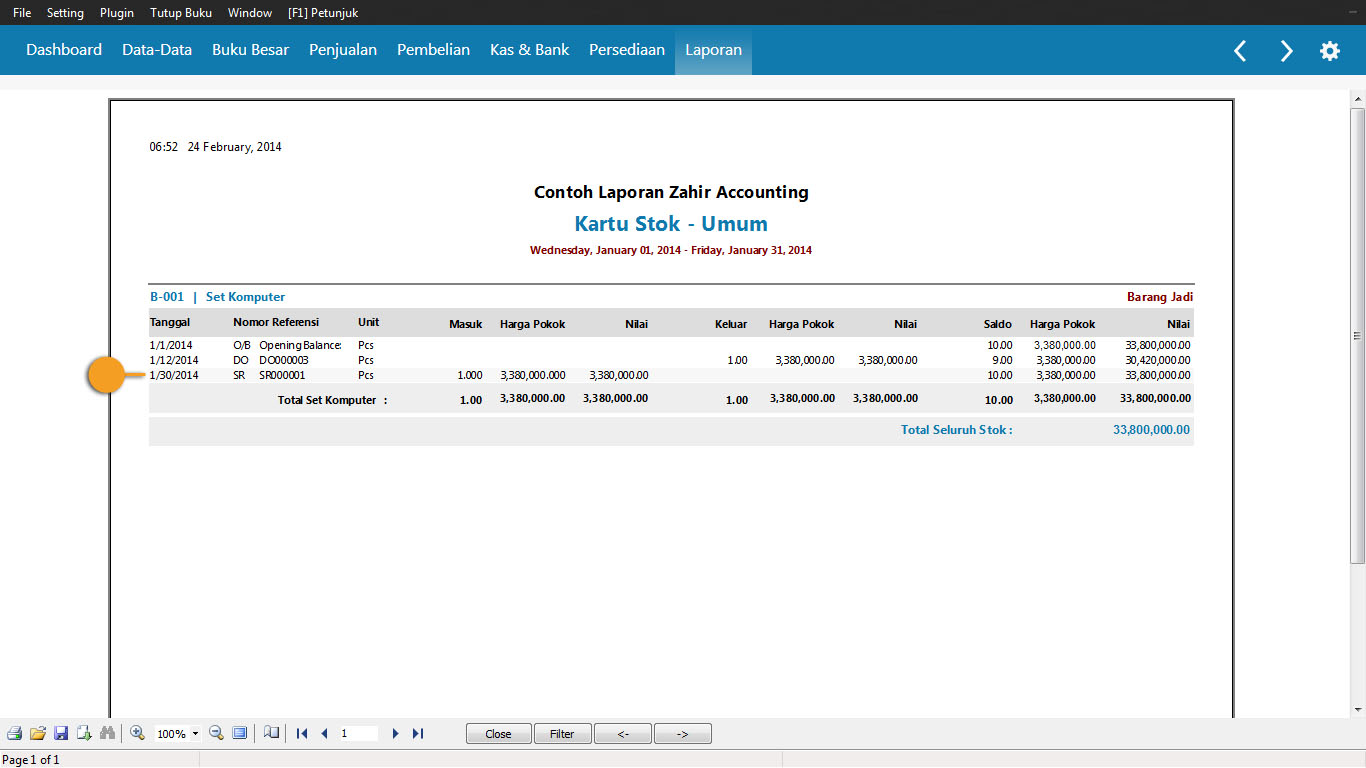The height and width of the screenshot is (768, 1366).
Task: Open the File menu
Action: tap(22, 13)
